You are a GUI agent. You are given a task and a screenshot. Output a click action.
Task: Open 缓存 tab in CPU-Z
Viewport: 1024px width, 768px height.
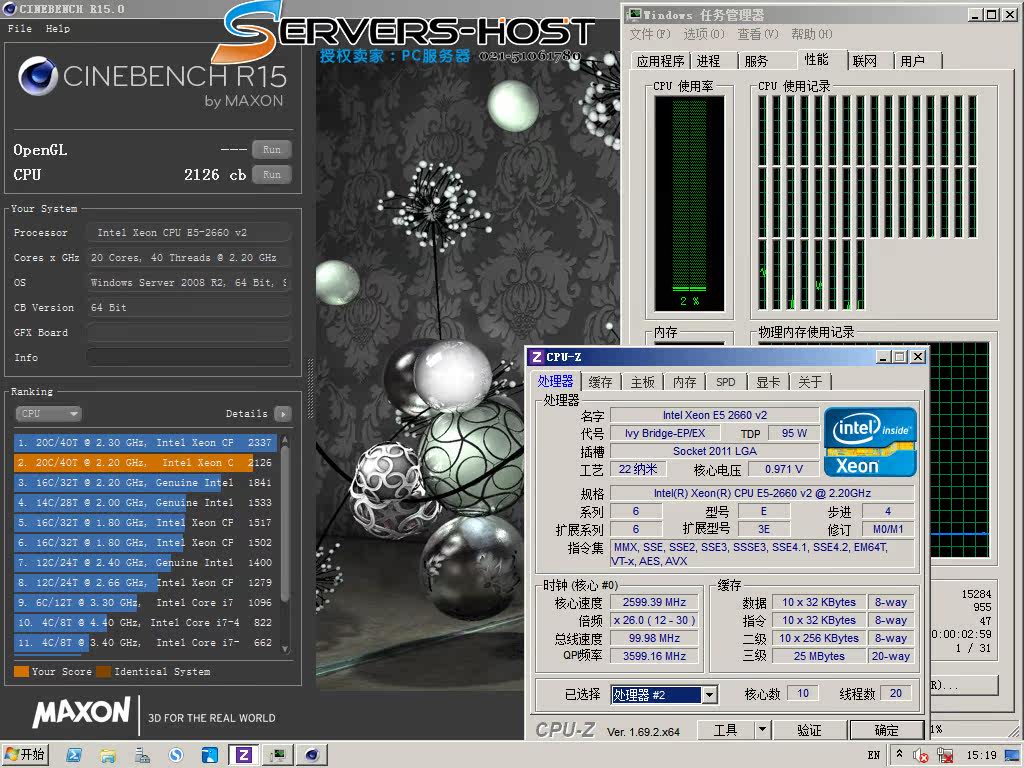point(600,382)
